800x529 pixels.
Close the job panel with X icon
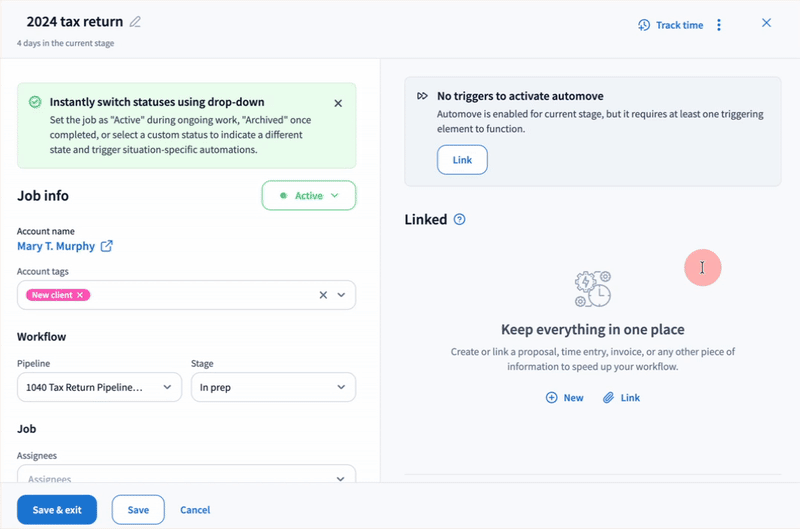pyautogui.click(x=766, y=23)
